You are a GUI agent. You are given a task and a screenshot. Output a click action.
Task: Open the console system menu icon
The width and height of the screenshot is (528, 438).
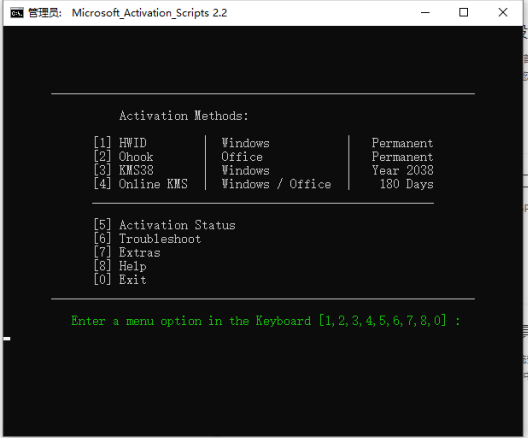[x=17, y=13]
